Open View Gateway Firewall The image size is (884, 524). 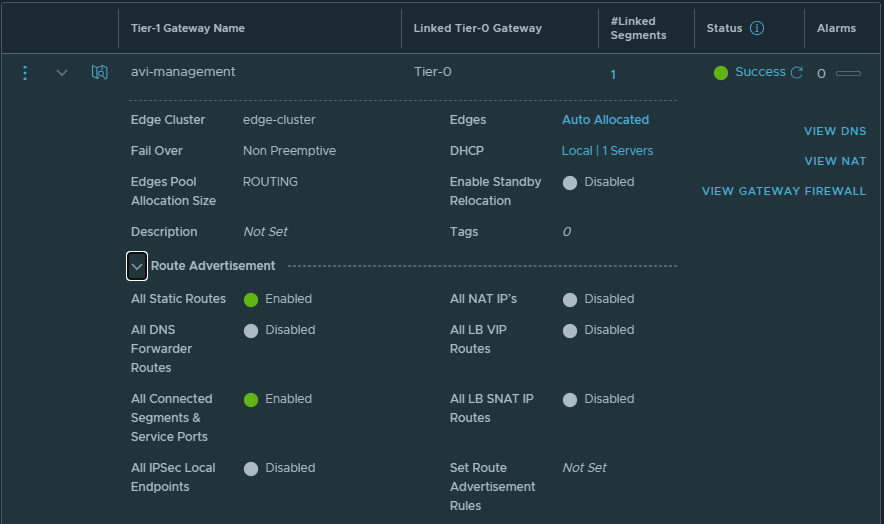784,191
